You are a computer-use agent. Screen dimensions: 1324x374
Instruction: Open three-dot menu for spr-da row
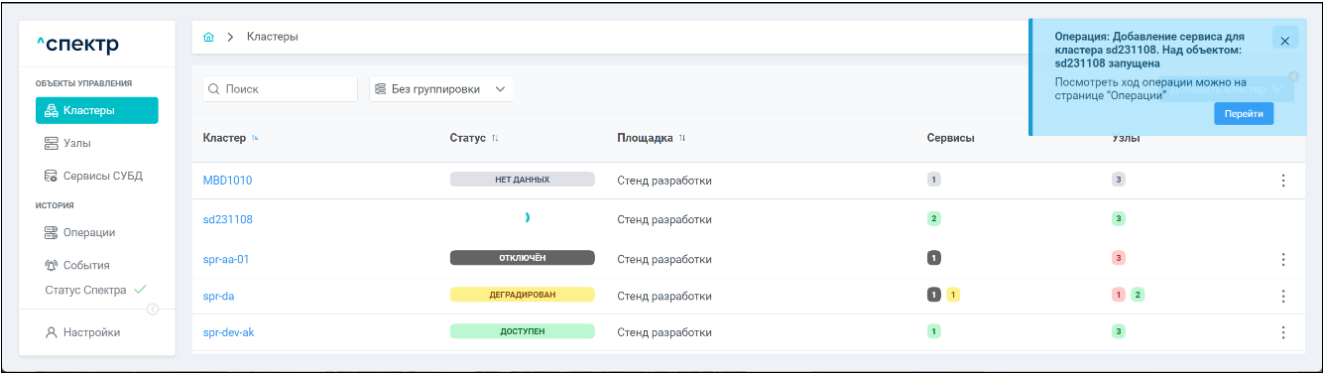click(1283, 296)
